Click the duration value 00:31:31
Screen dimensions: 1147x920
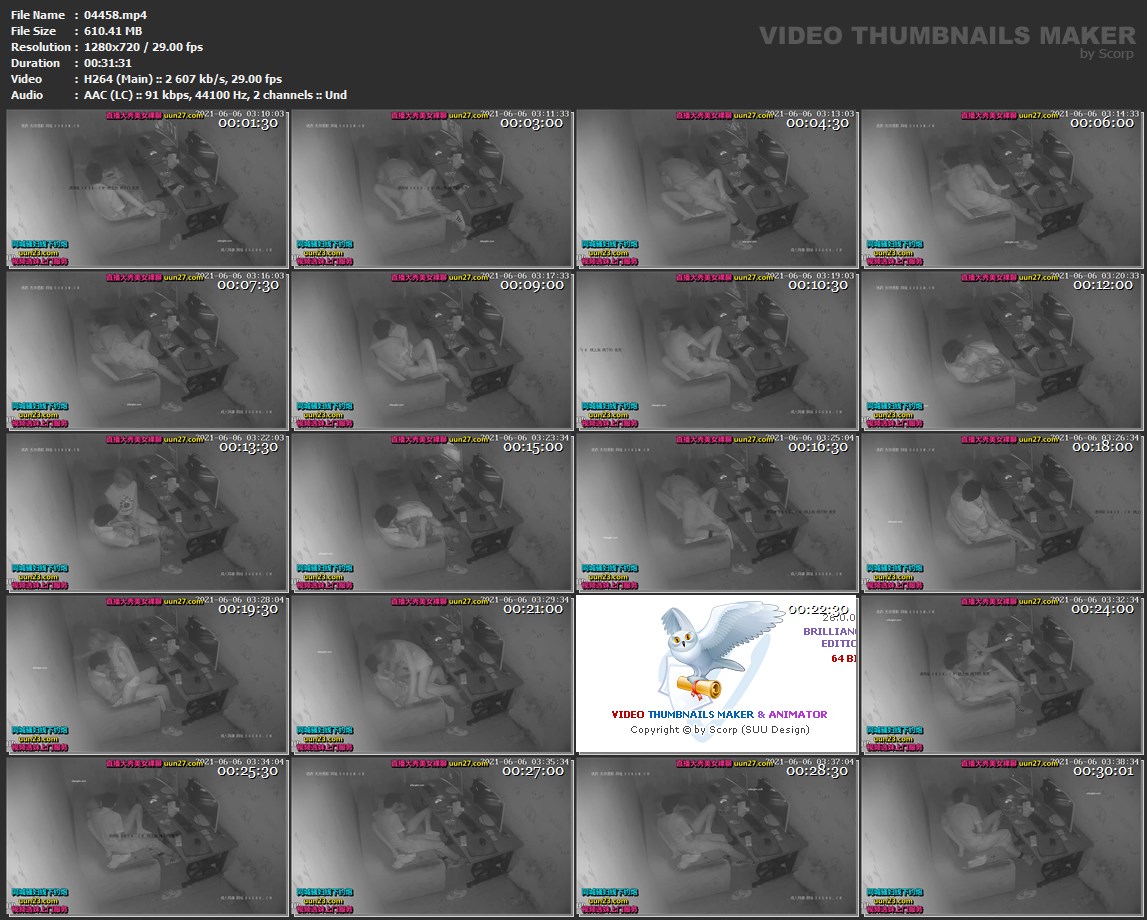pos(108,63)
